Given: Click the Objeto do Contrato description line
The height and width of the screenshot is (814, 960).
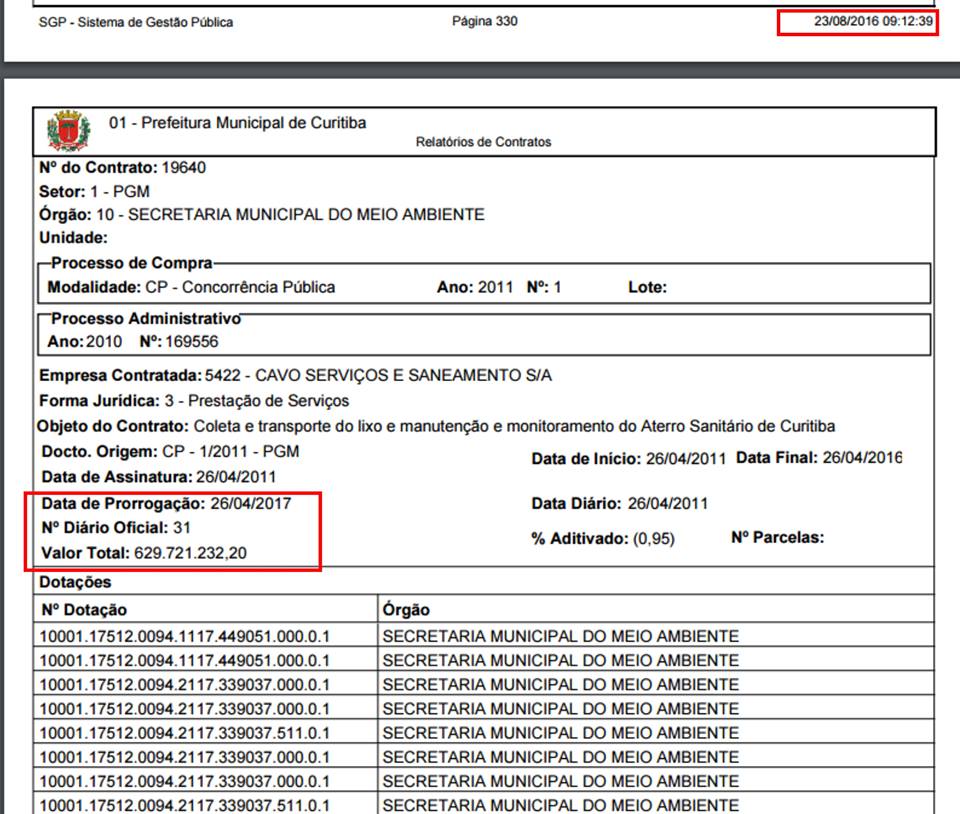Looking at the screenshot, I should (437, 426).
